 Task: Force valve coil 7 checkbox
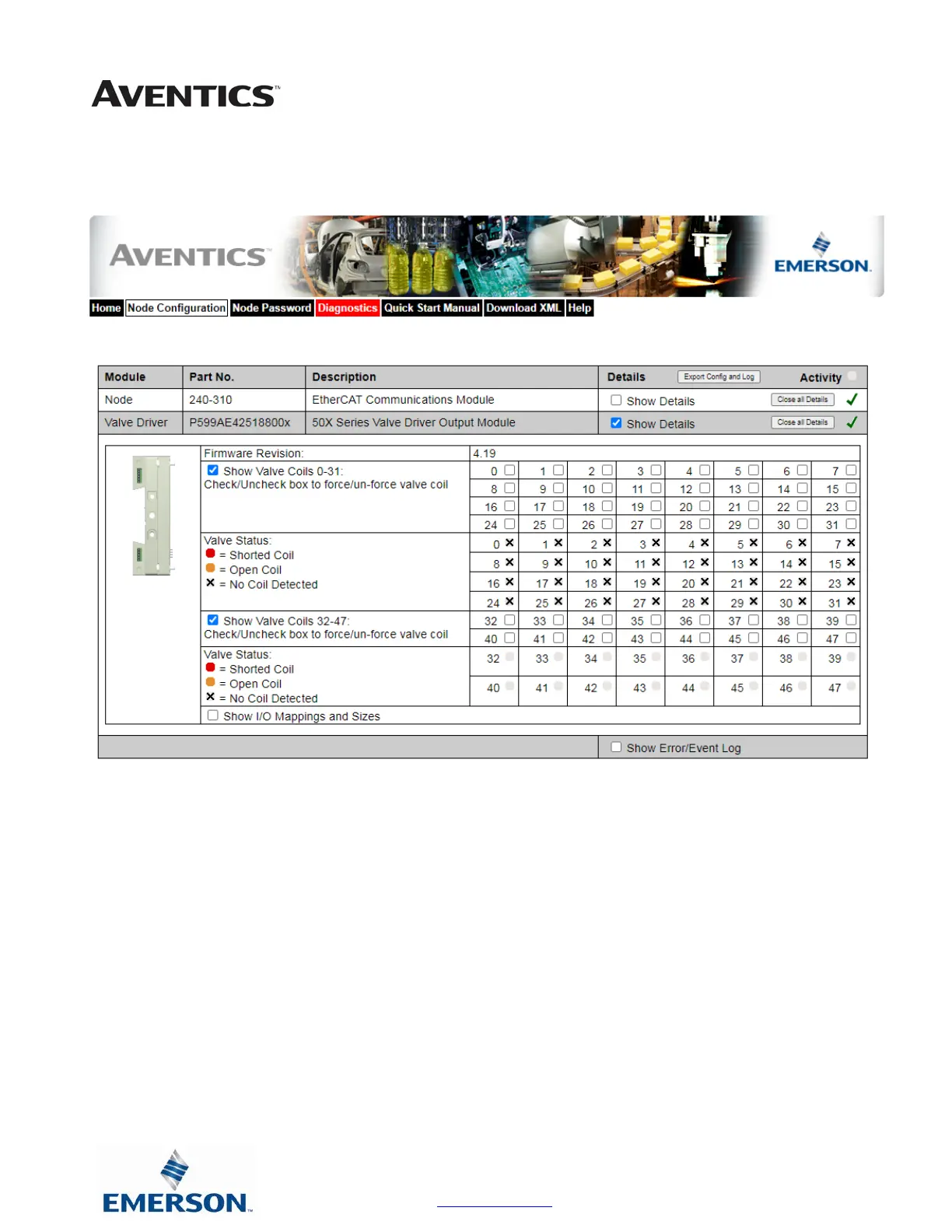pyautogui.click(x=851, y=470)
